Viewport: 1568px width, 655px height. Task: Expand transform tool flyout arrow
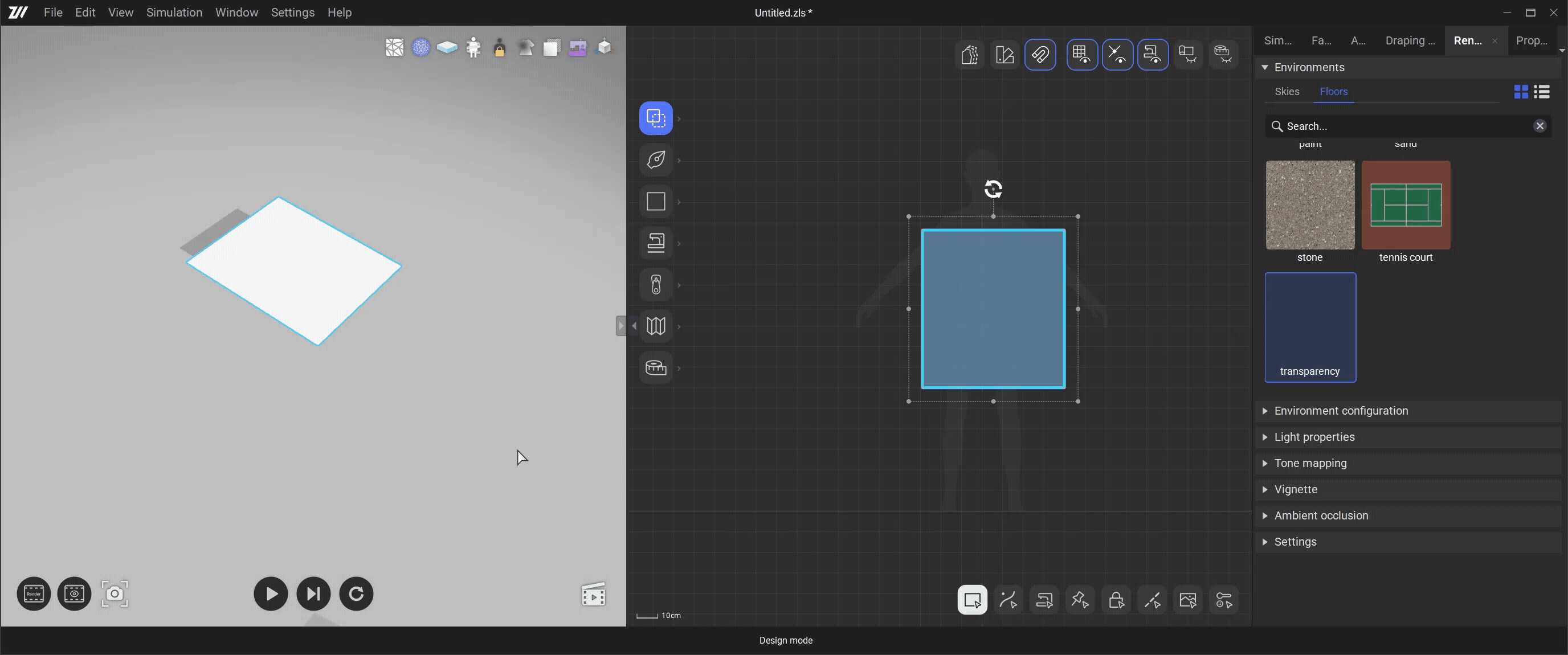679,118
